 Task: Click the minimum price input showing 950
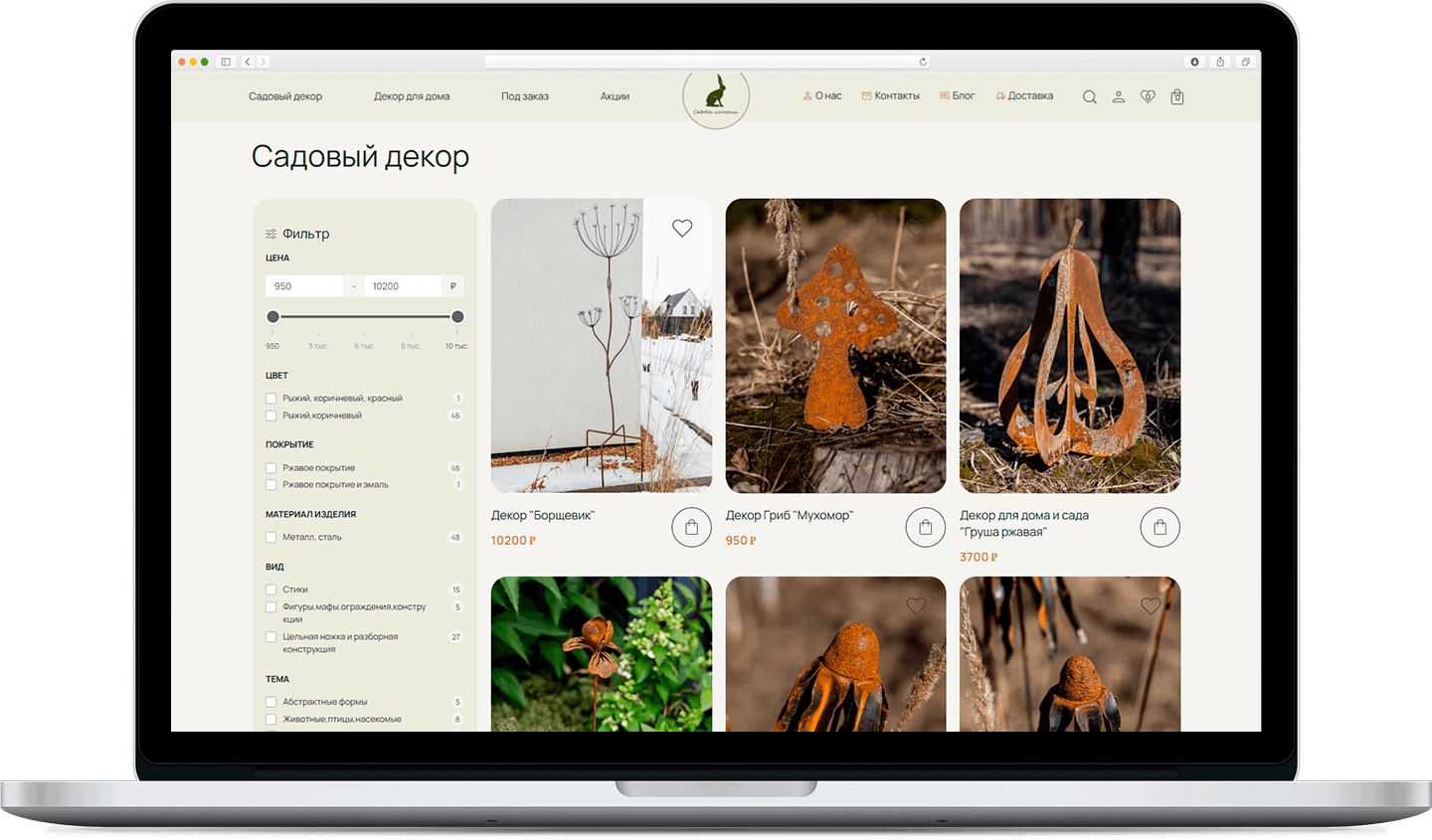[304, 285]
